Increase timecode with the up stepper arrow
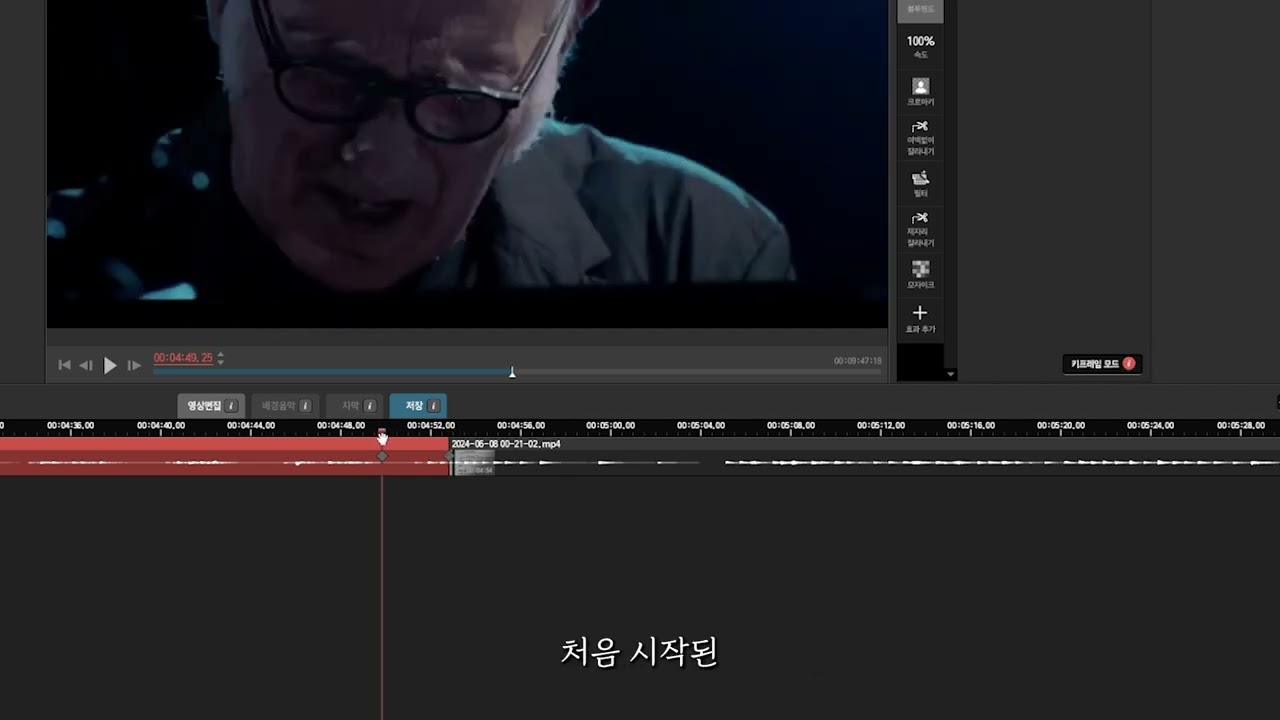Viewport: 1280px width, 720px height. pos(221,354)
